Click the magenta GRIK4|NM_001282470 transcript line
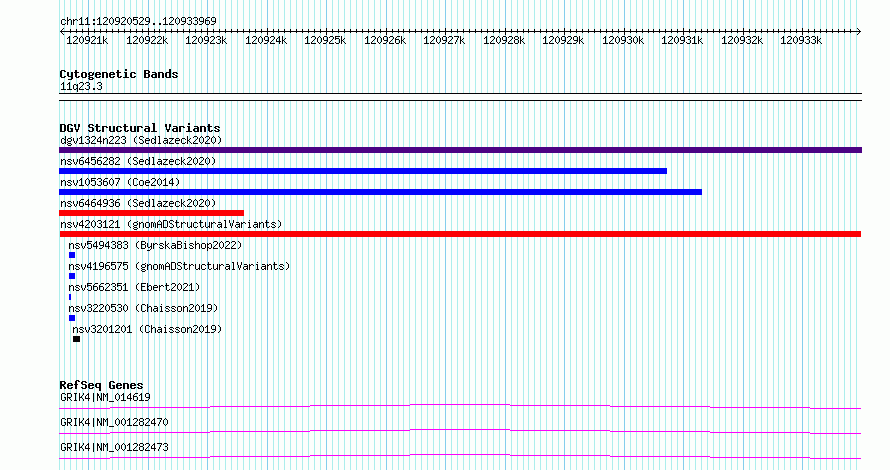This screenshot has height=470, width=890. pyautogui.click(x=460, y=431)
